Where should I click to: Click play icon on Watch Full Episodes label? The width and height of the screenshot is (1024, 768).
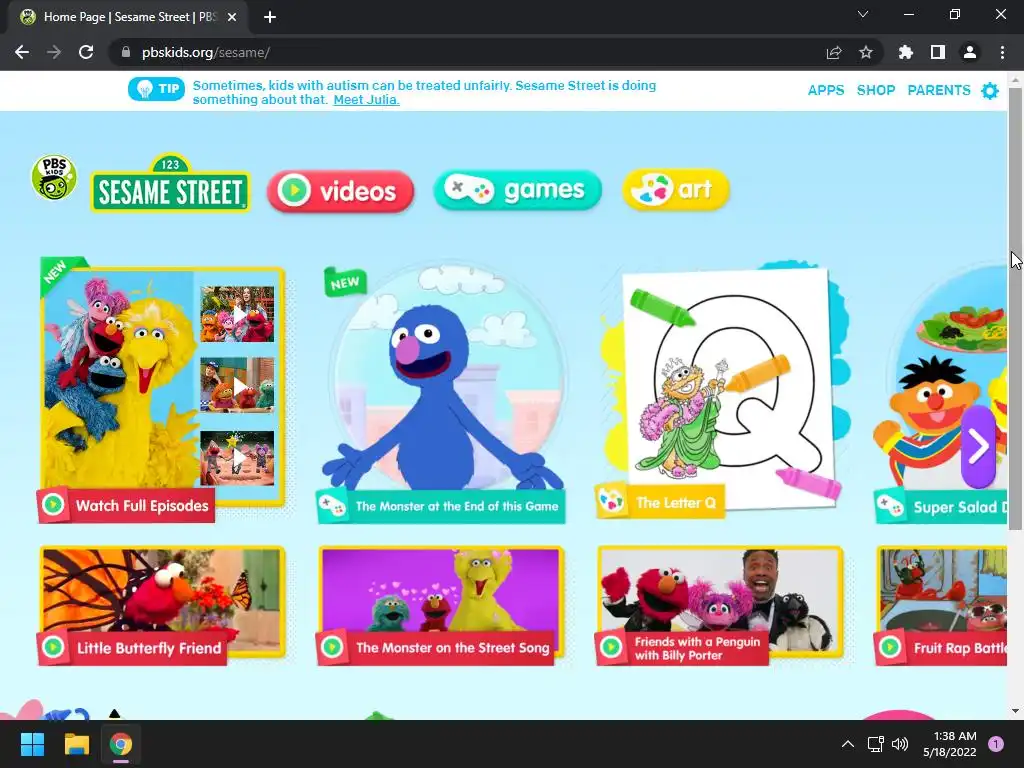pos(53,505)
